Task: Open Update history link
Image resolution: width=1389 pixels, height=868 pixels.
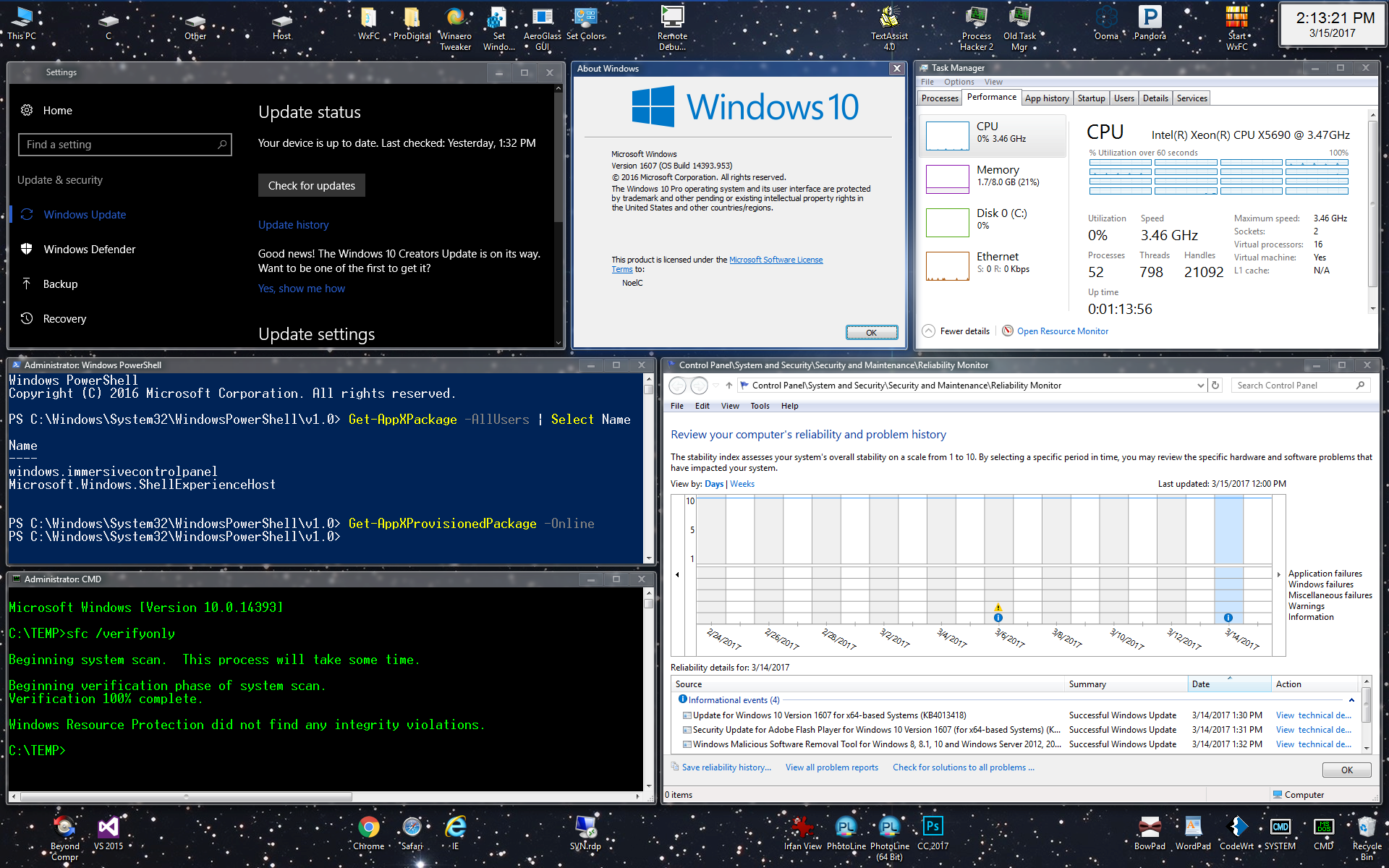Action: (x=293, y=224)
